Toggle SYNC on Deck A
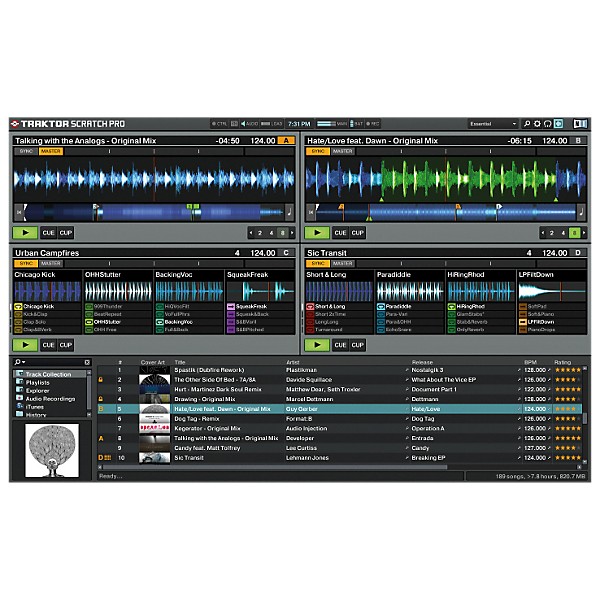600x600 pixels. click(x=26, y=151)
